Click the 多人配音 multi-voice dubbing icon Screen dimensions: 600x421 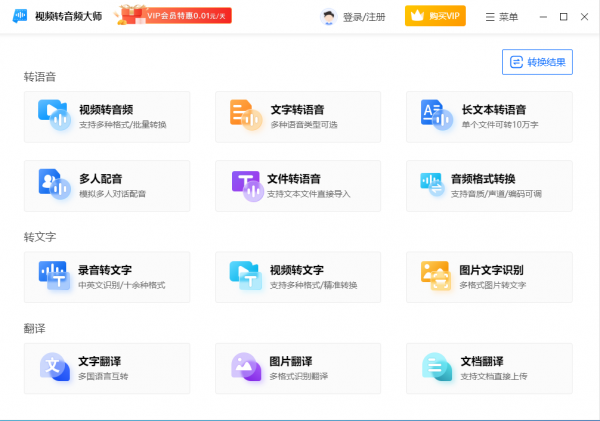[53, 185]
